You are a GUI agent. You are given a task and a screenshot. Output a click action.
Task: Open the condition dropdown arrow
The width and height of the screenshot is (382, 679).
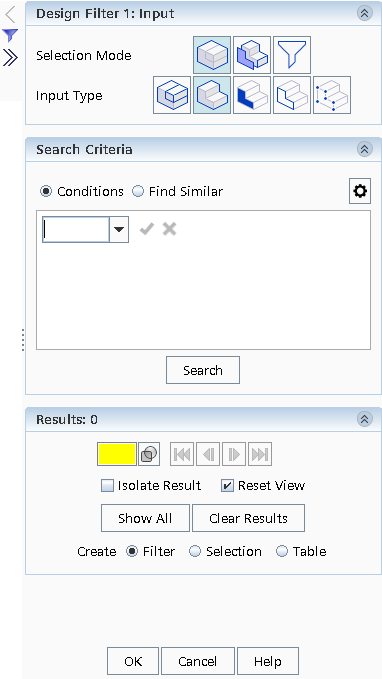point(119,229)
